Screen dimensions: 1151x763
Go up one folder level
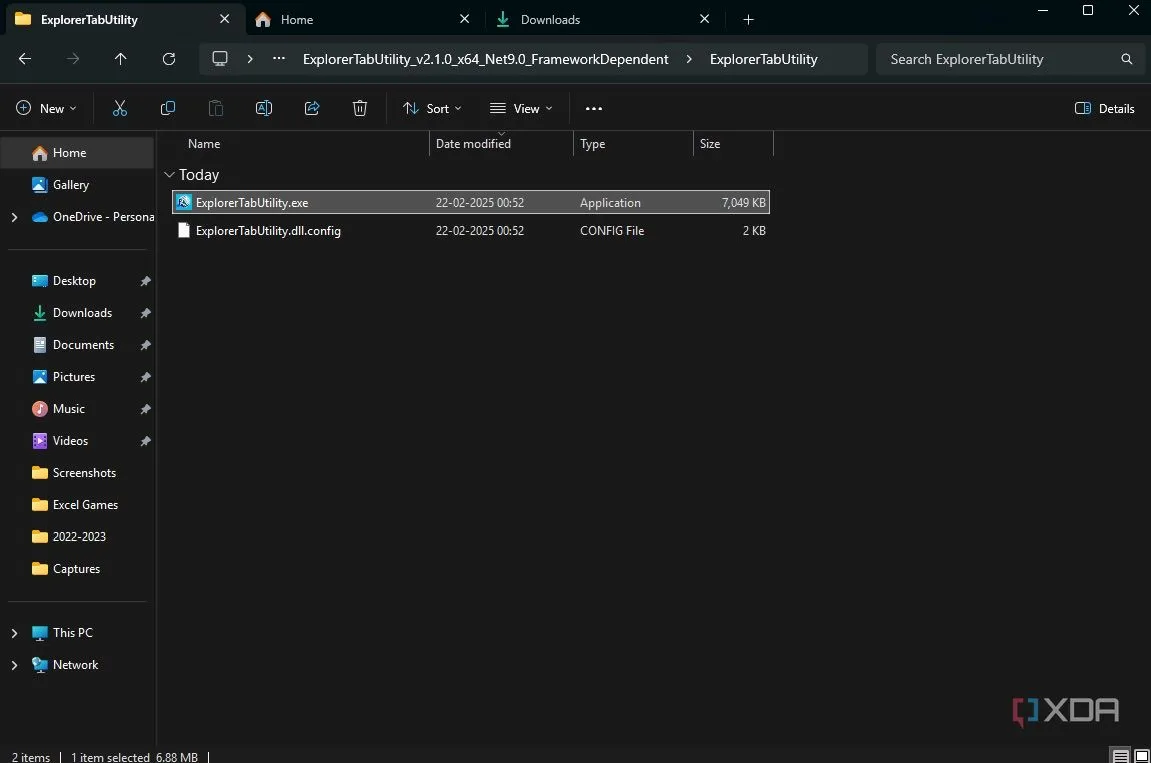point(120,59)
